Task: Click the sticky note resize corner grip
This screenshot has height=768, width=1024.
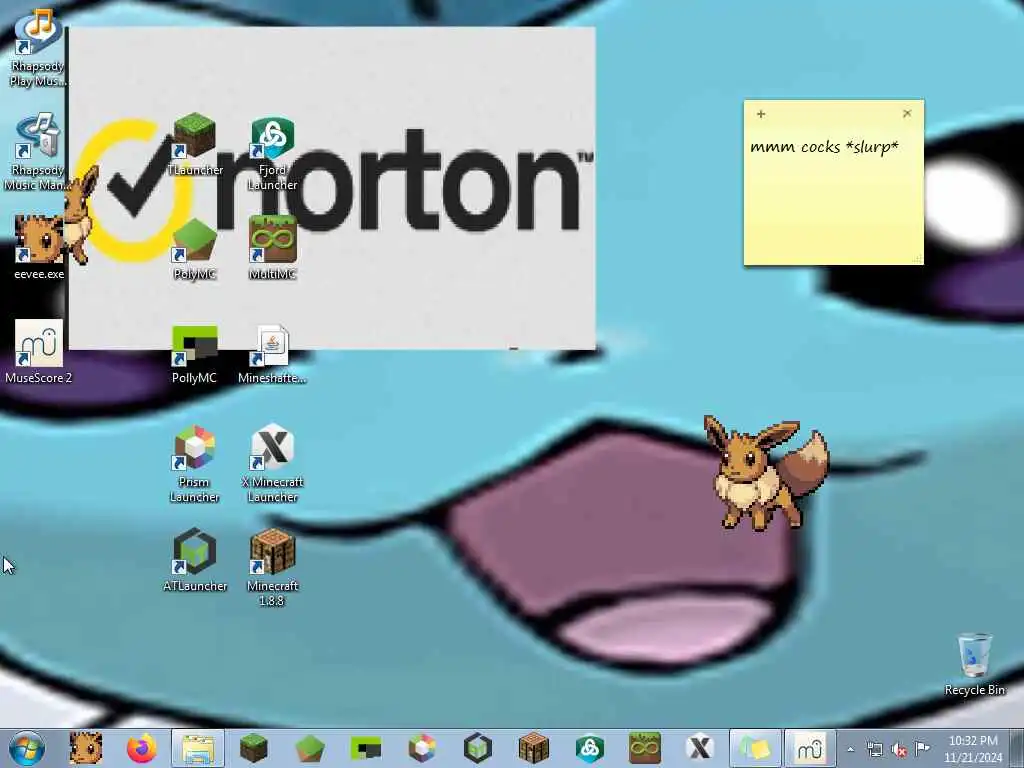Action: click(918, 259)
